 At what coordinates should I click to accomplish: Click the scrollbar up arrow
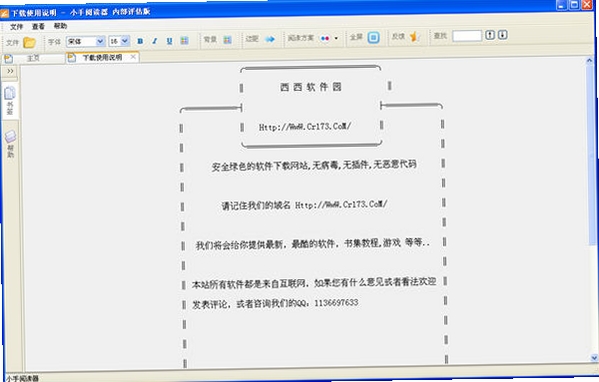point(589,60)
